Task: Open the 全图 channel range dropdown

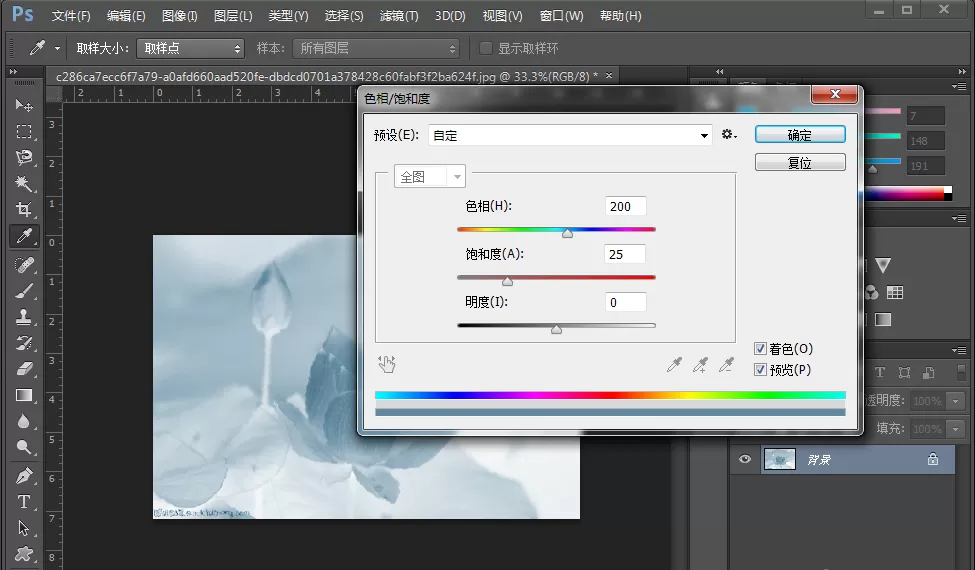Action: (430, 177)
